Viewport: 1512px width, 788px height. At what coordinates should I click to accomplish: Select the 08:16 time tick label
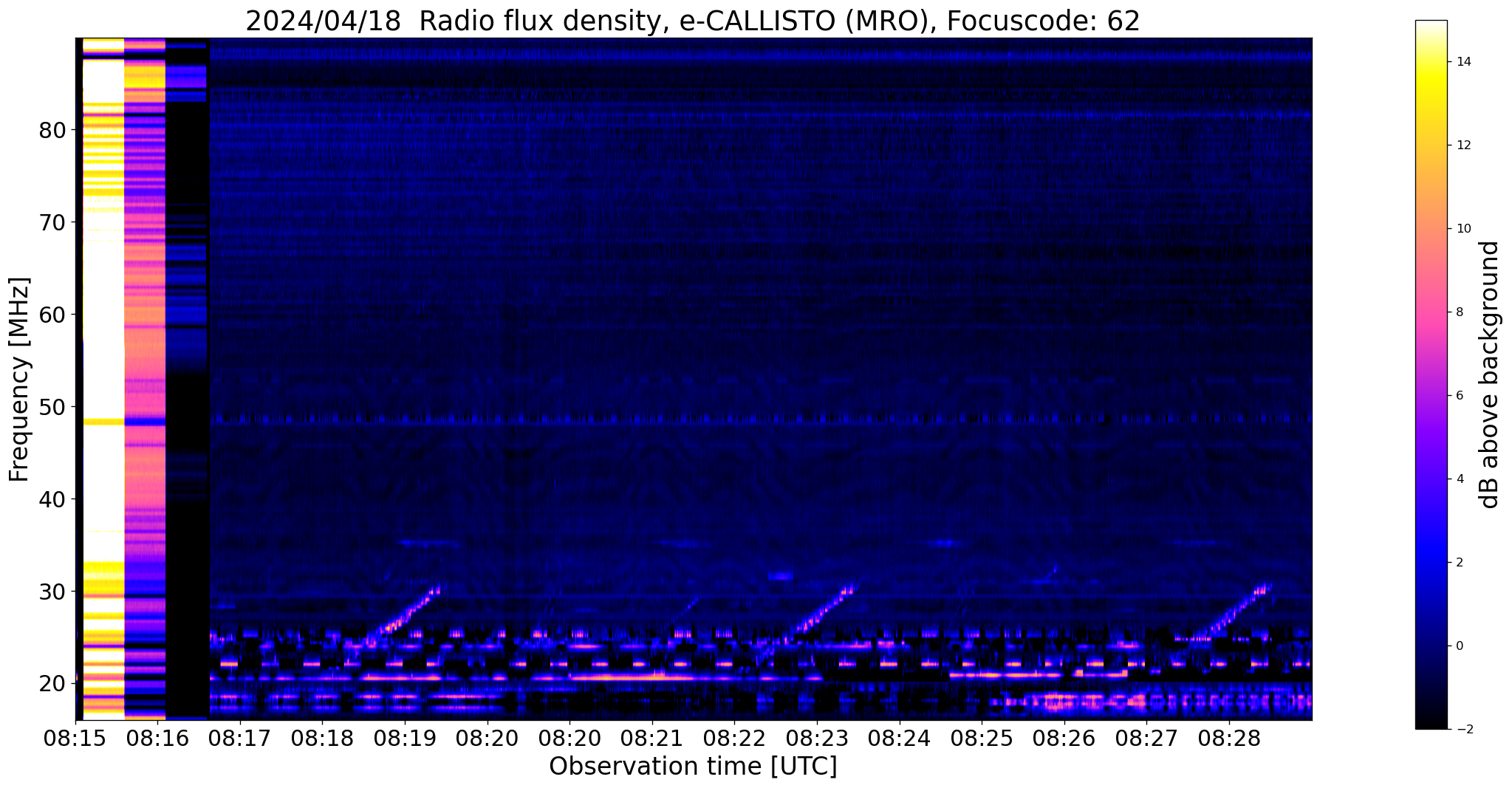[157, 739]
